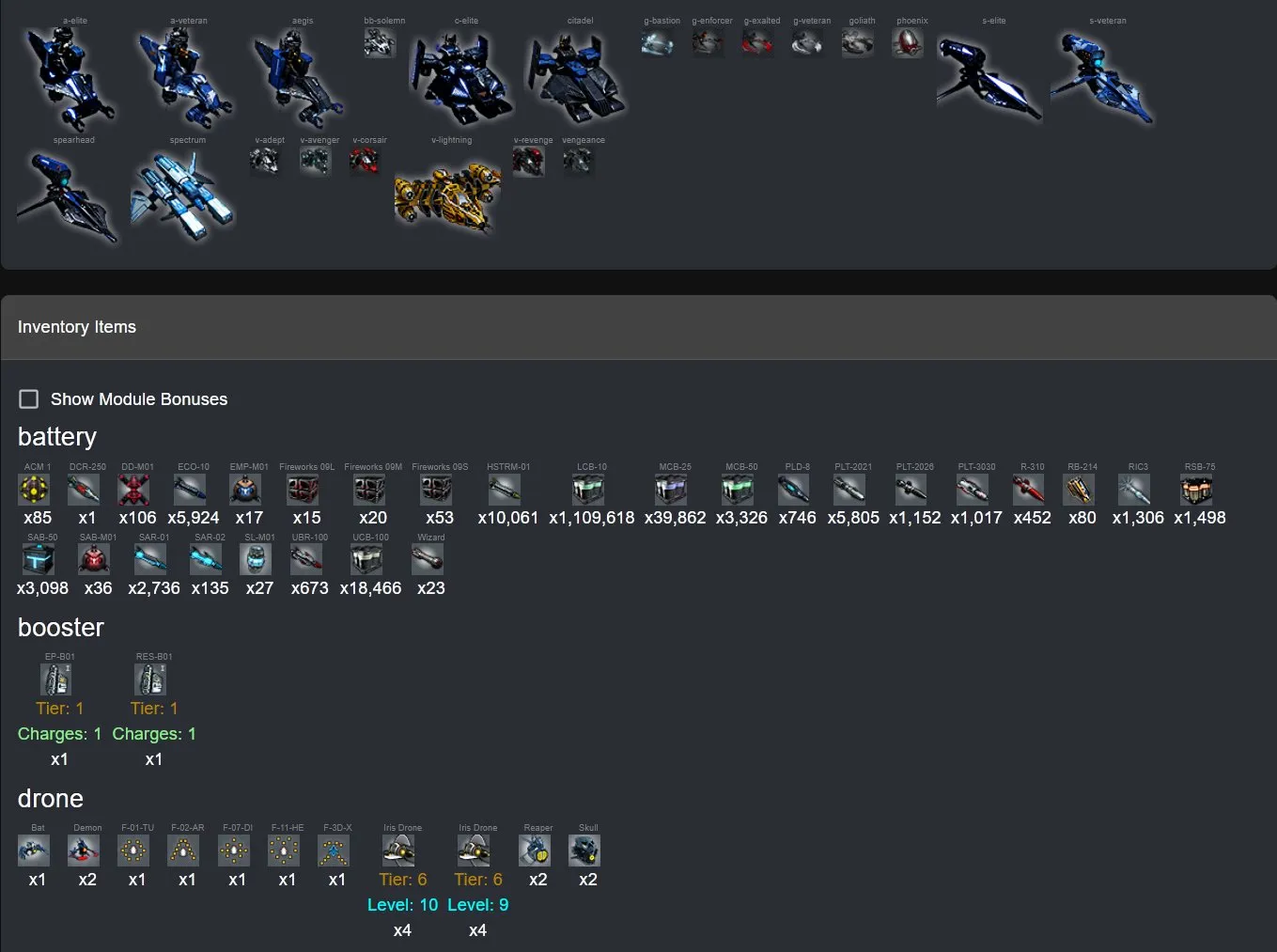Select the F-3D-X drone formation icon
The width and height of the screenshot is (1277, 952).
[335, 851]
